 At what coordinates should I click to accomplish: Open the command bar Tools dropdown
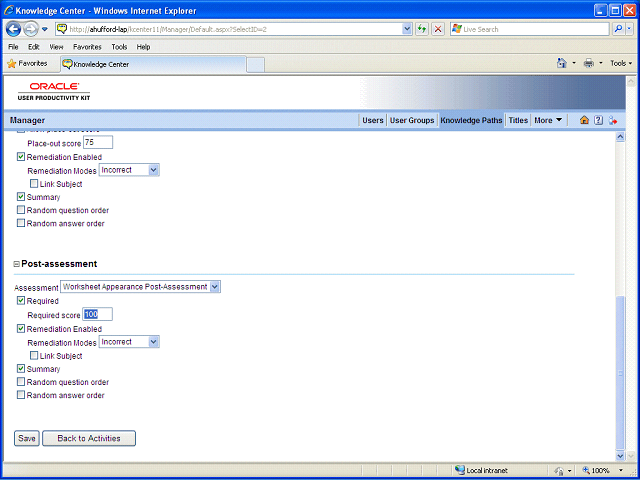tap(621, 63)
